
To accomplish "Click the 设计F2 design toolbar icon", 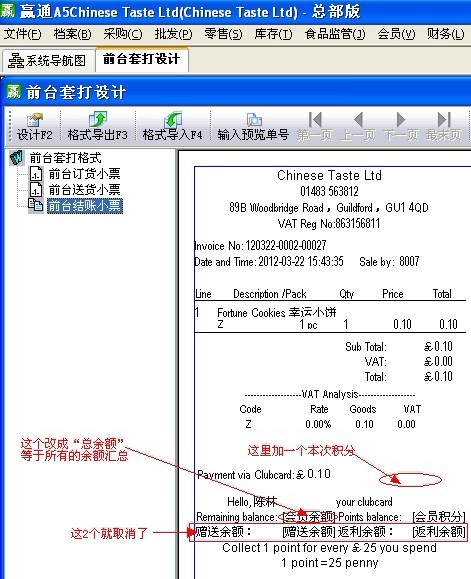I will coord(34,127).
